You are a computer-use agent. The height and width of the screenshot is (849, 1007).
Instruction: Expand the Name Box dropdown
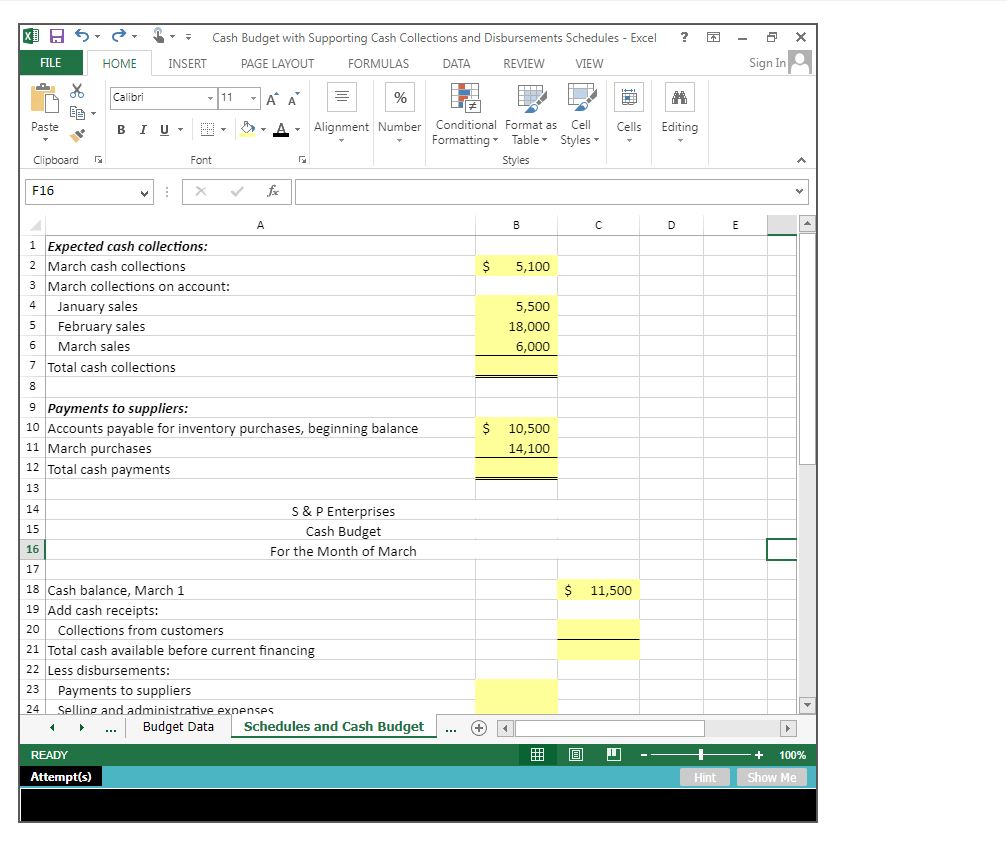coord(144,193)
